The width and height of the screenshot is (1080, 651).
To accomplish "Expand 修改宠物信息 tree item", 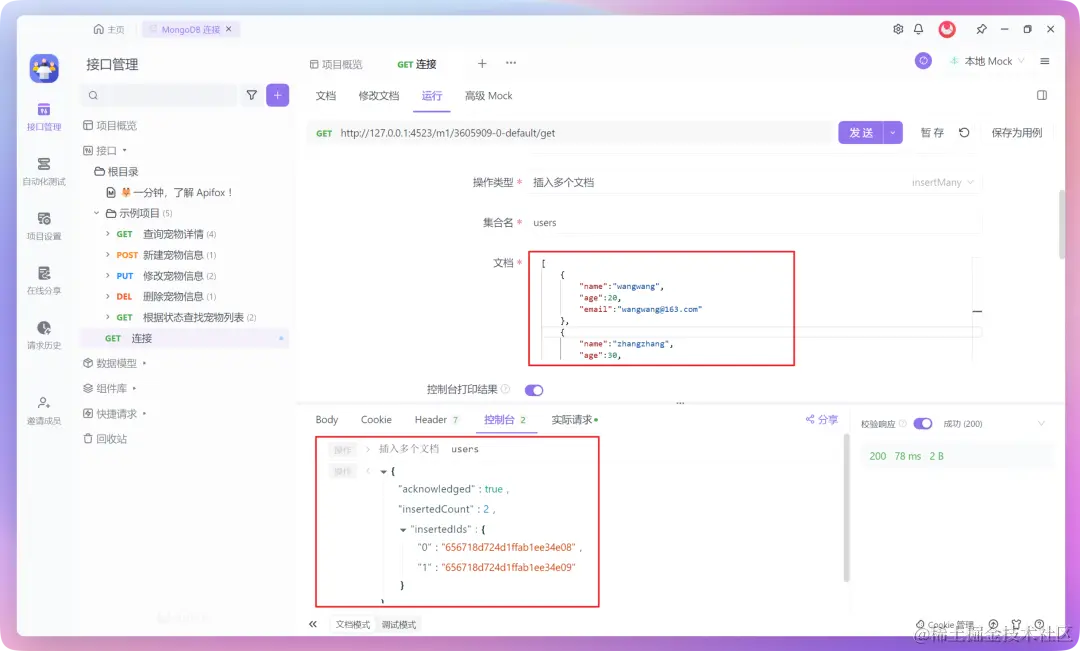I will [x=107, y=275].
